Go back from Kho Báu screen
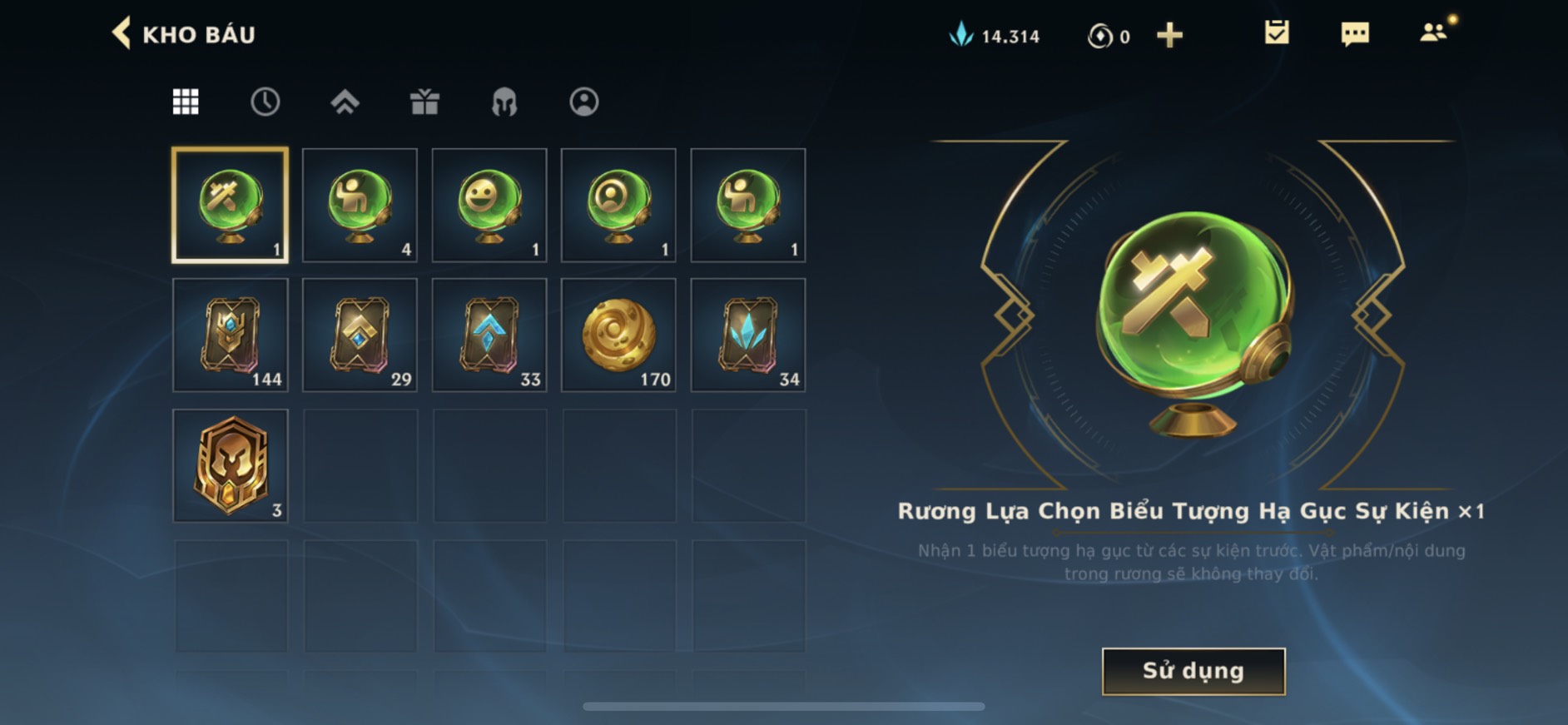Viewport: 1568px width, 725px height. tap(122, 33)
